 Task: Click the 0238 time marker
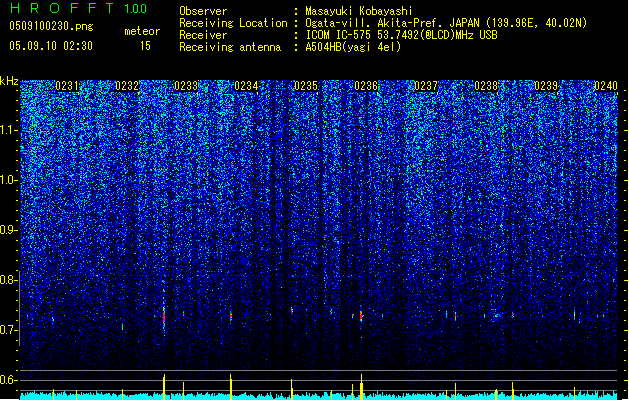(486, 86)
